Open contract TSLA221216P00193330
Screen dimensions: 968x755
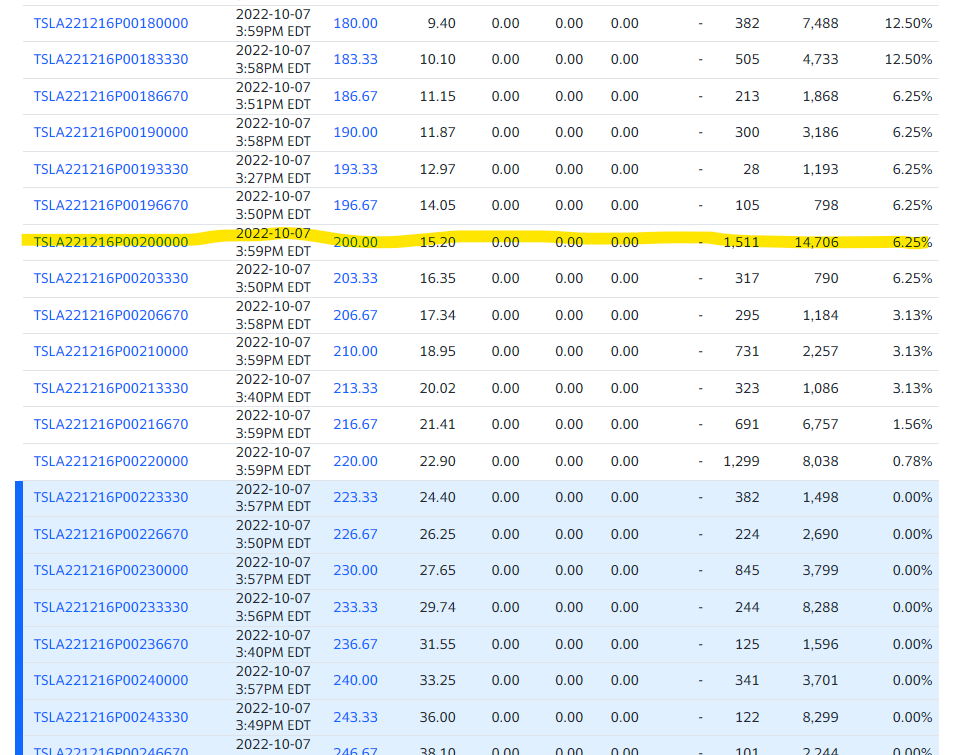(x=111, y=169)
